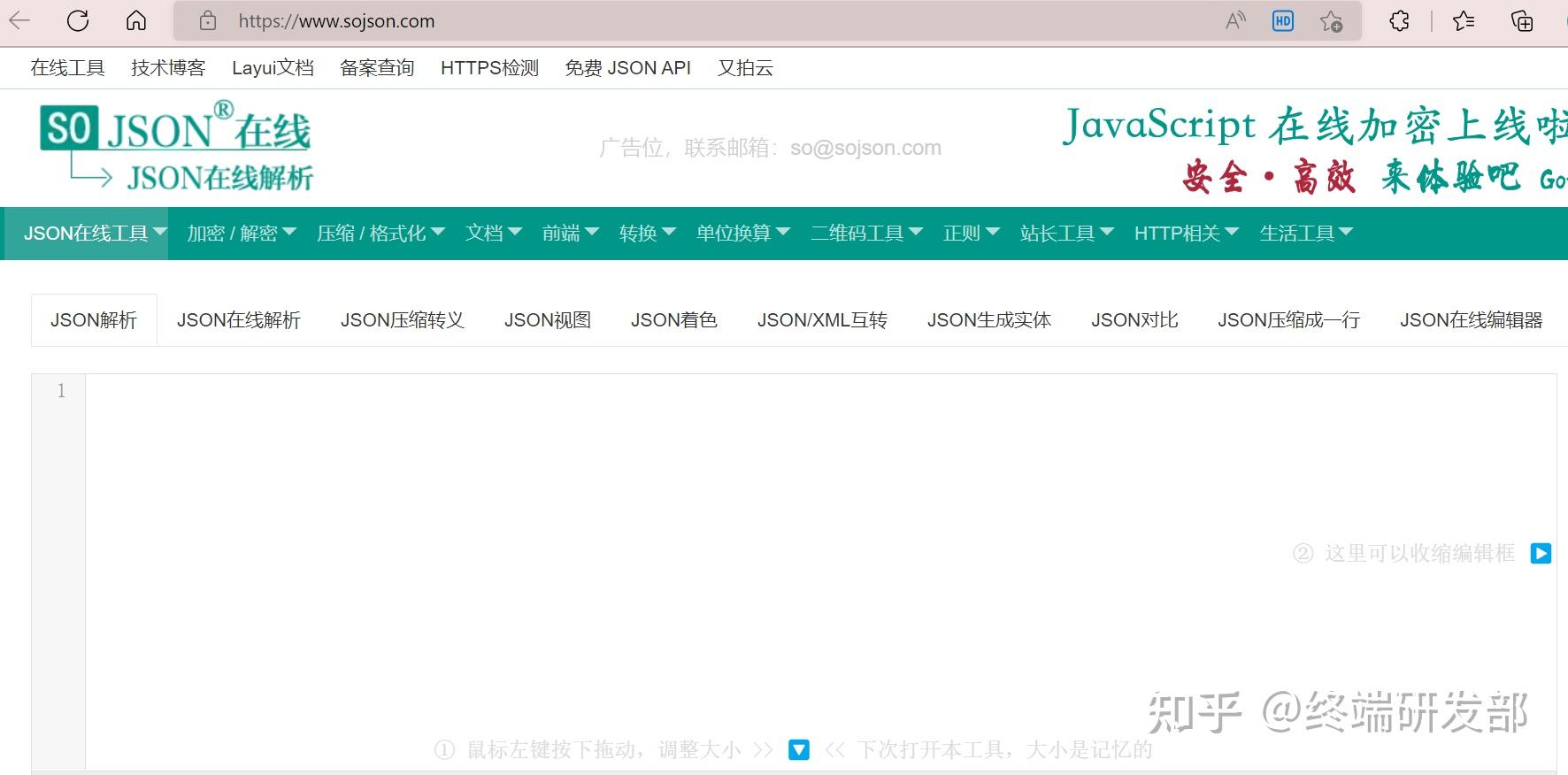Image resolution: width=1568 pixels, height=775 pixels.
Task: Click the blue down-arrow resize handle icon
Action: [x=798, y=750]
